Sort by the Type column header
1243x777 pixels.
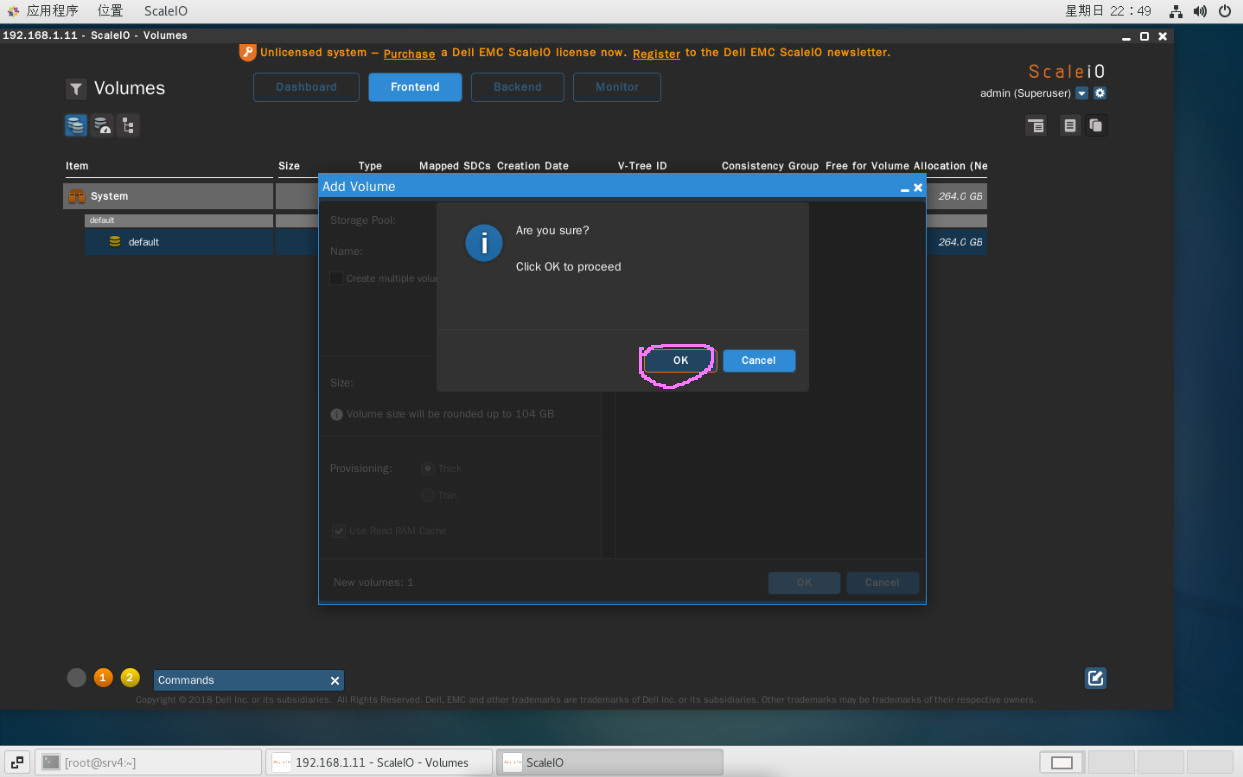370,166
